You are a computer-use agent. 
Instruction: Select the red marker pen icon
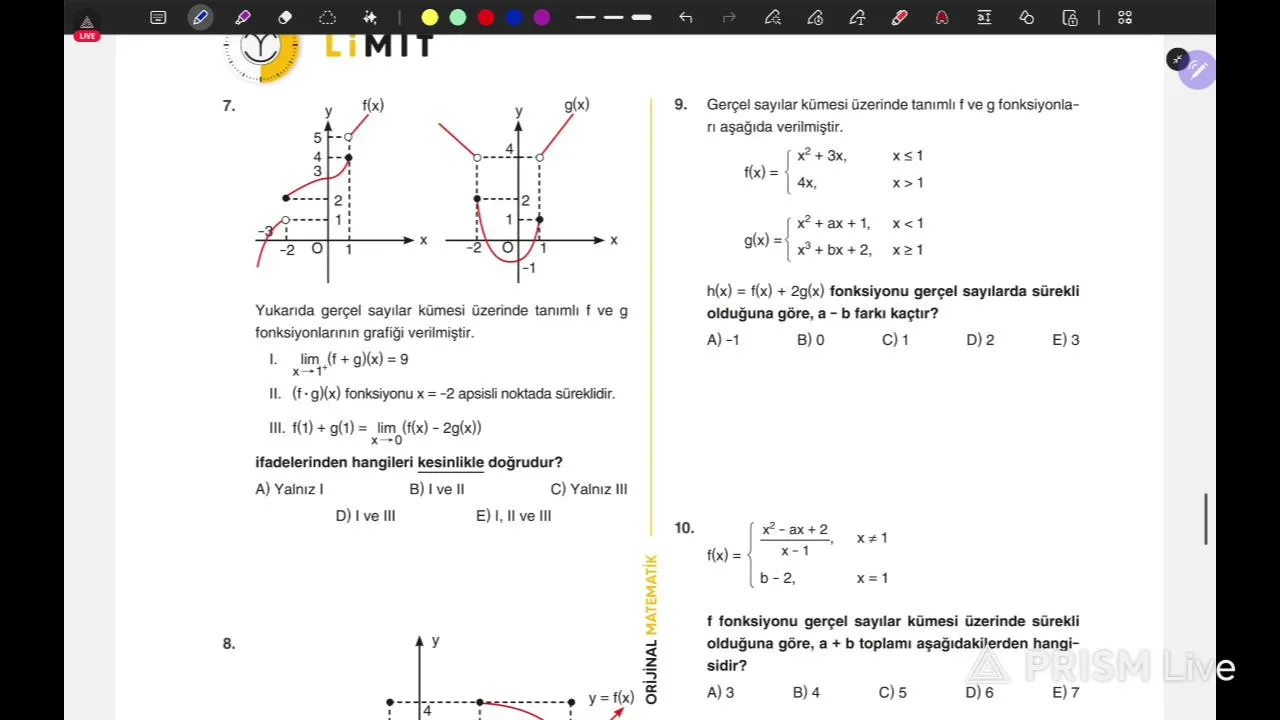pyautogui.click(x=899, y=17)
